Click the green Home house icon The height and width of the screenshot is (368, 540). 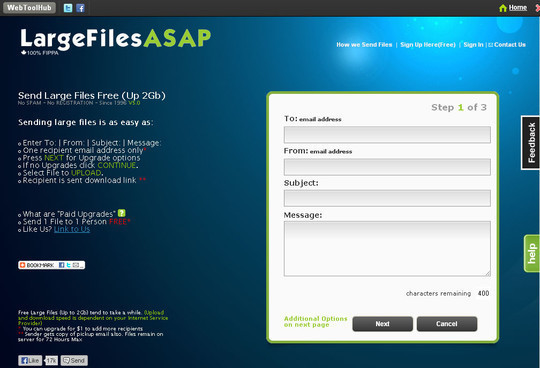click(503, 8)
